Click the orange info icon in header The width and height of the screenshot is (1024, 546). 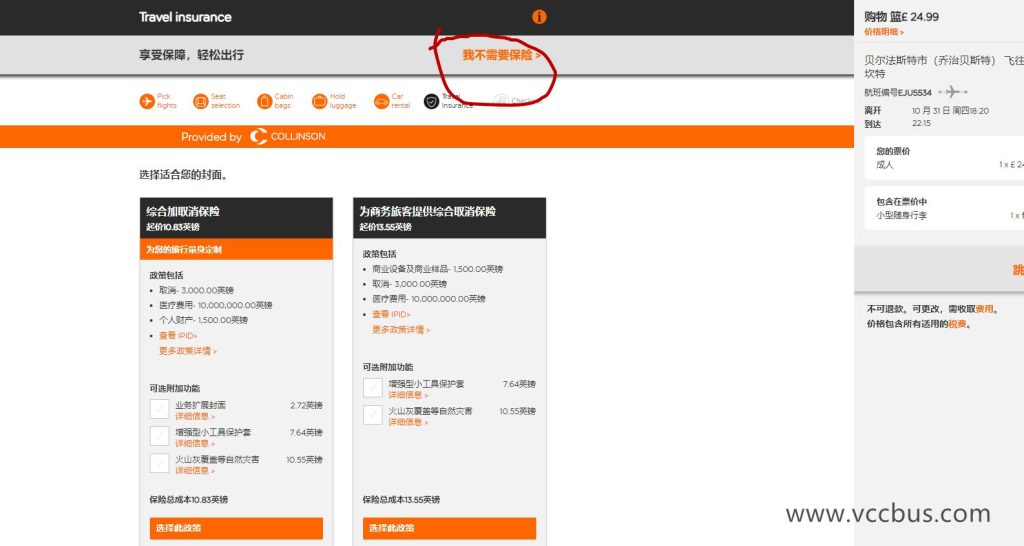point(539,17)
